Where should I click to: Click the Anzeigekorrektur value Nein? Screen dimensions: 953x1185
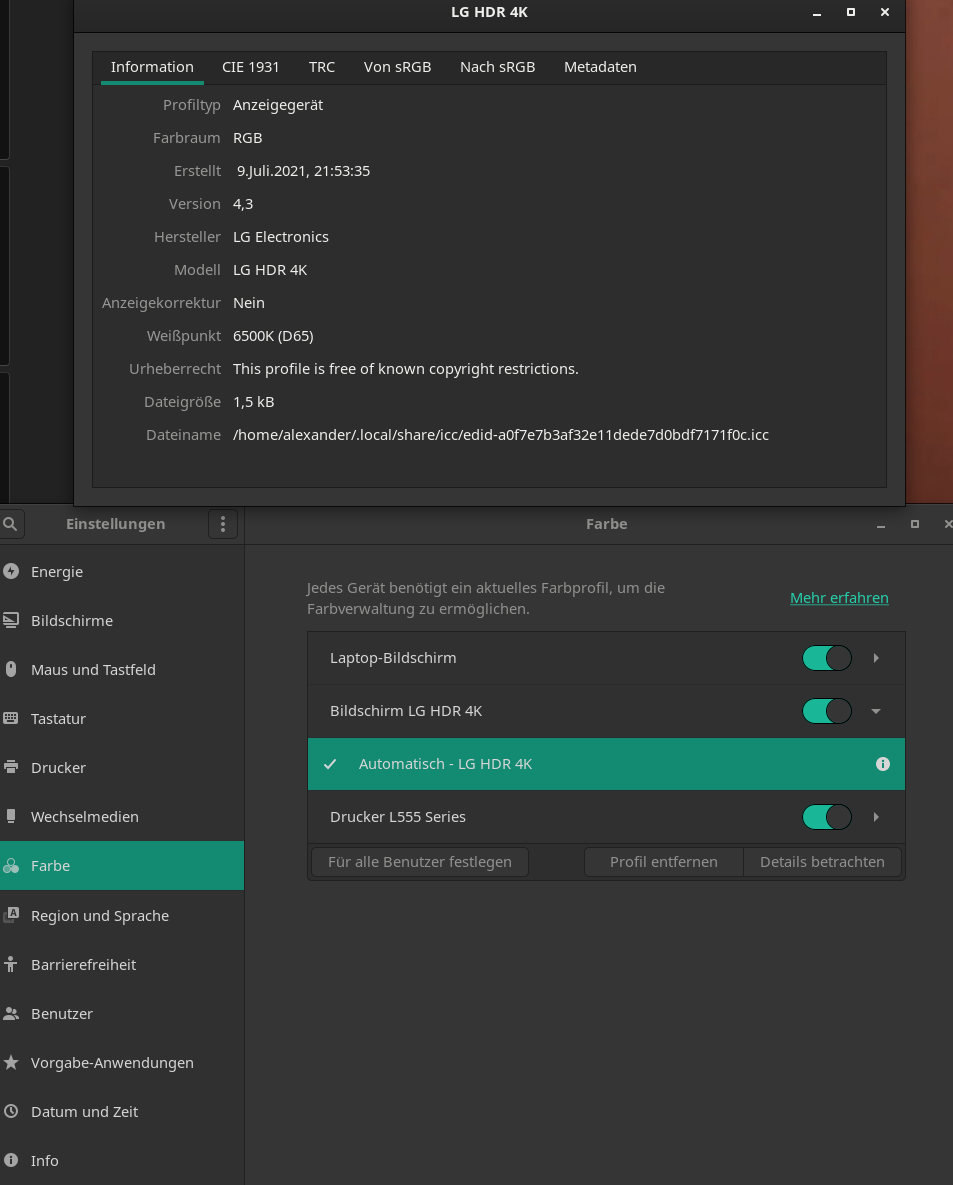(249, 303)
